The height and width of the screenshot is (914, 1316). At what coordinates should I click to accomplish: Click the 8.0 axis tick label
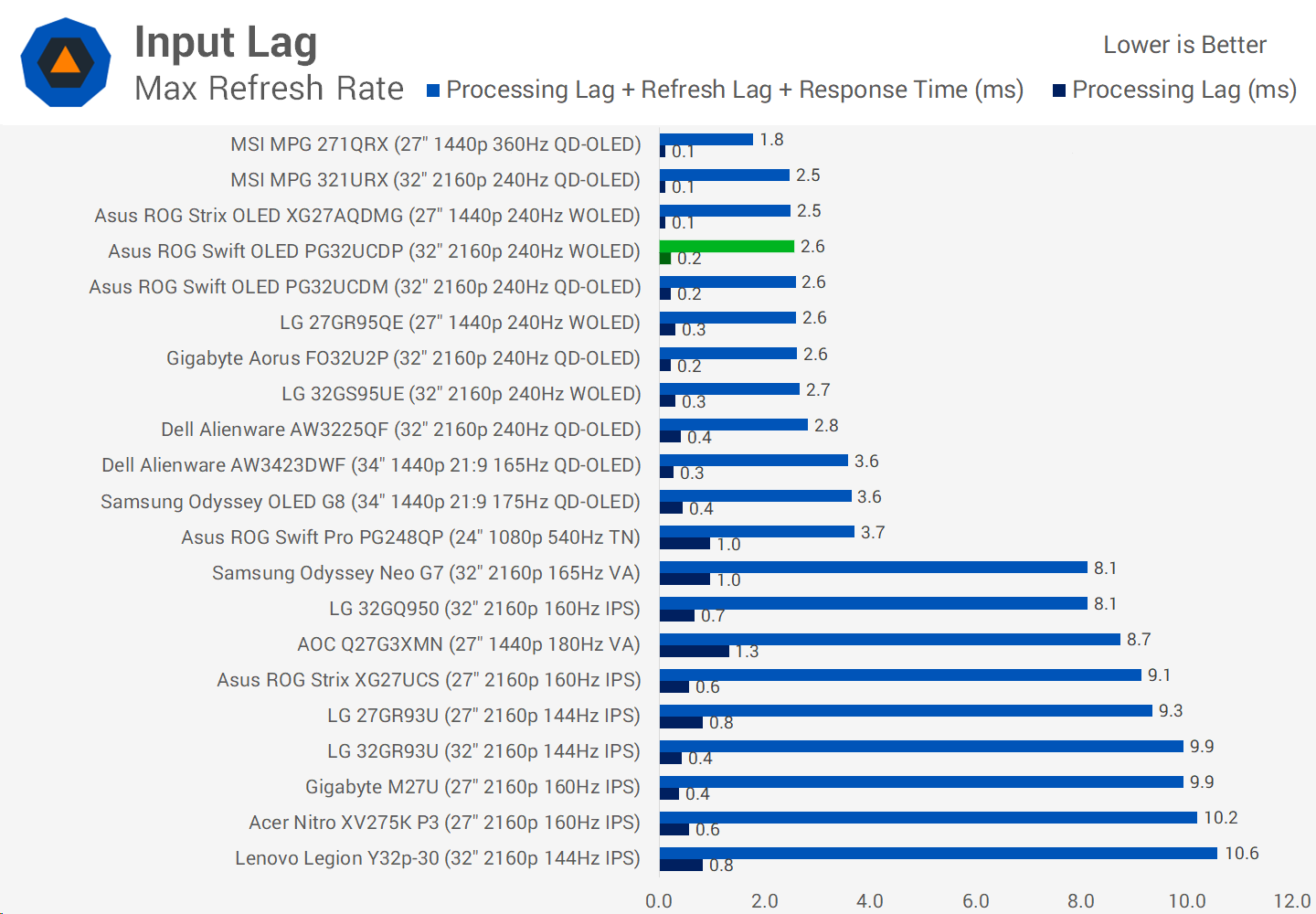(1081, 901)
